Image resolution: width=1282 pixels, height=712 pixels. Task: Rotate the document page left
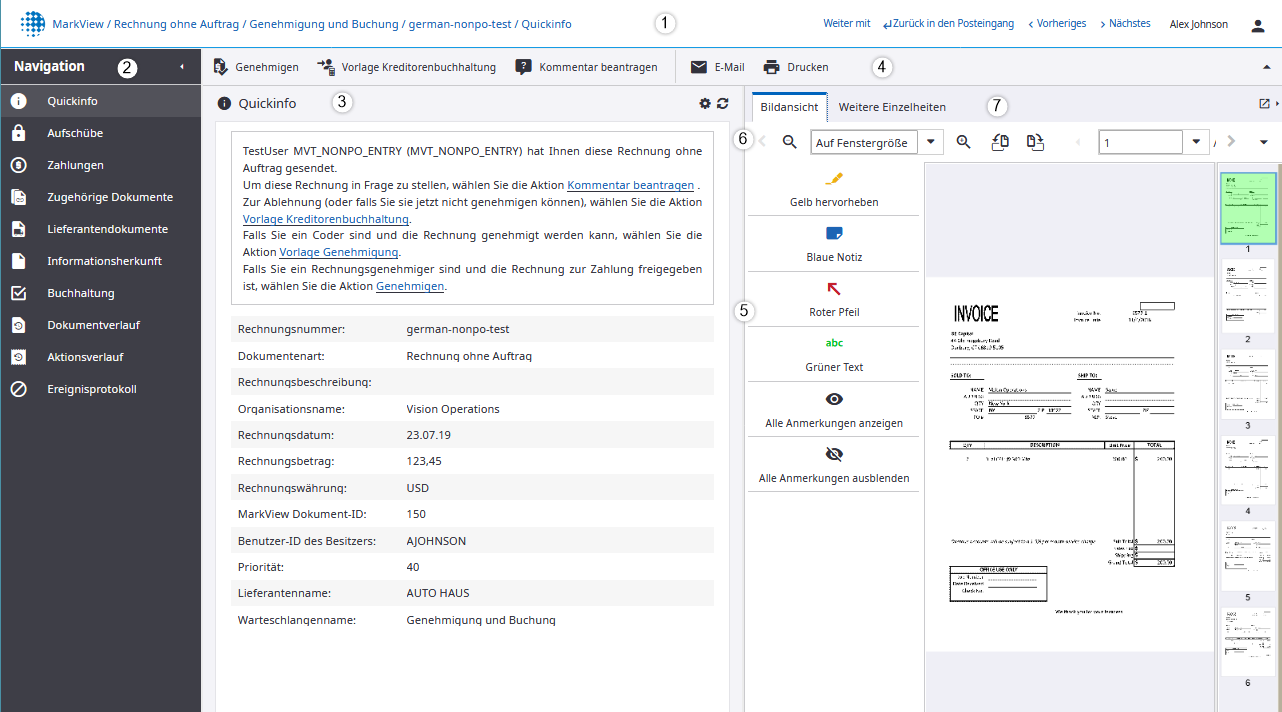coord(1000,142)
